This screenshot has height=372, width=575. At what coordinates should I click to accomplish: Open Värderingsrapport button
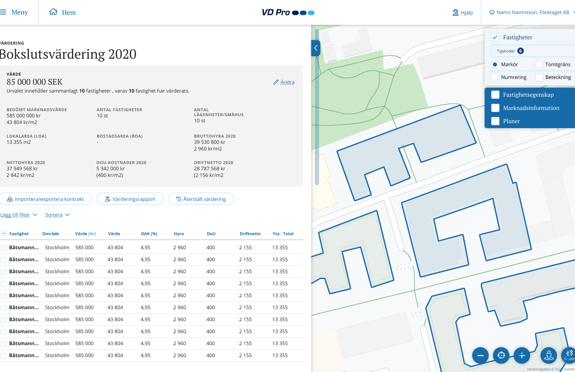coord(130,199)
